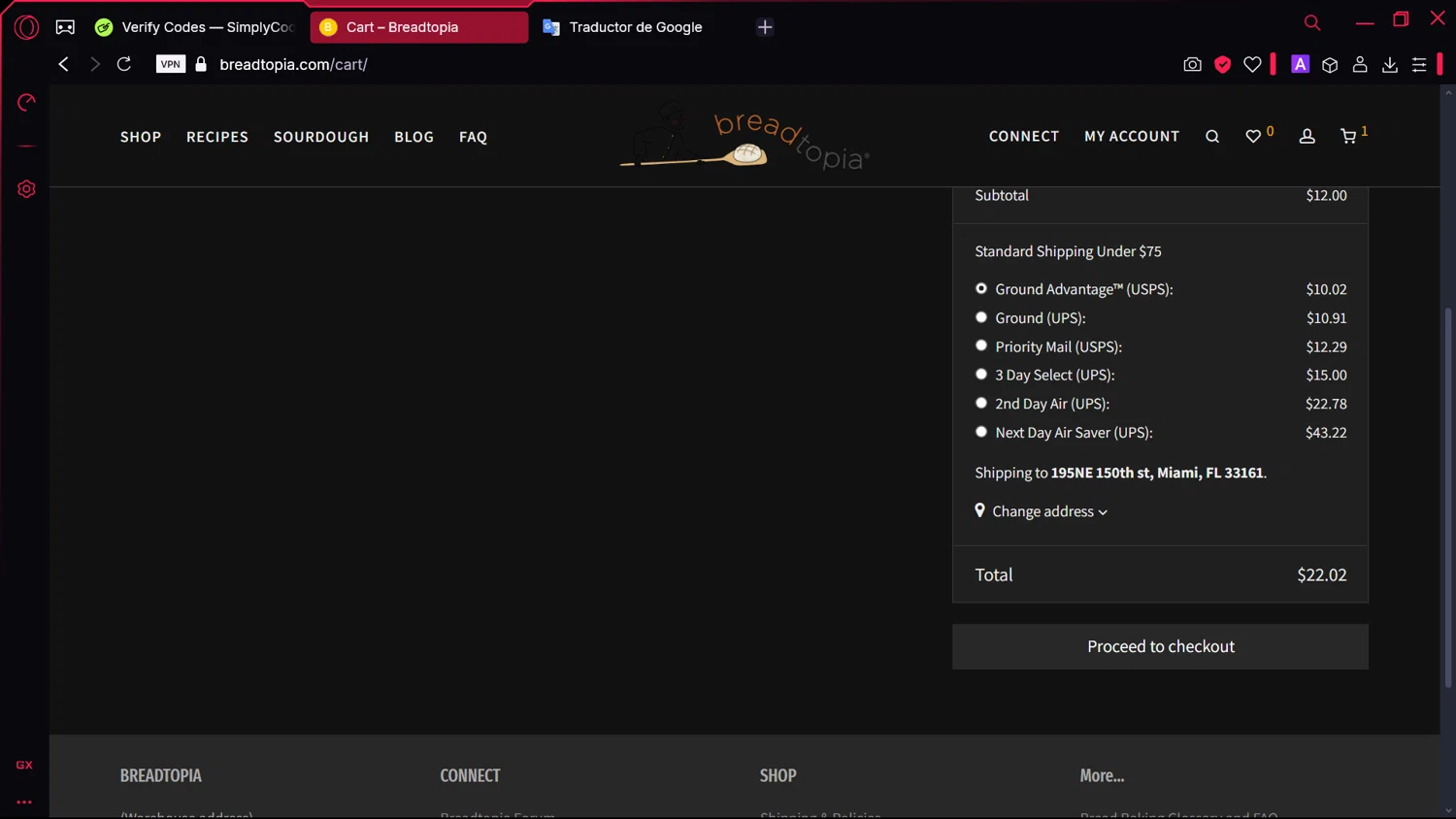Reload the Breadtopia cart page
This screenshot has height=819, width=1456.
pyautogui.click(x=124, y=64)
